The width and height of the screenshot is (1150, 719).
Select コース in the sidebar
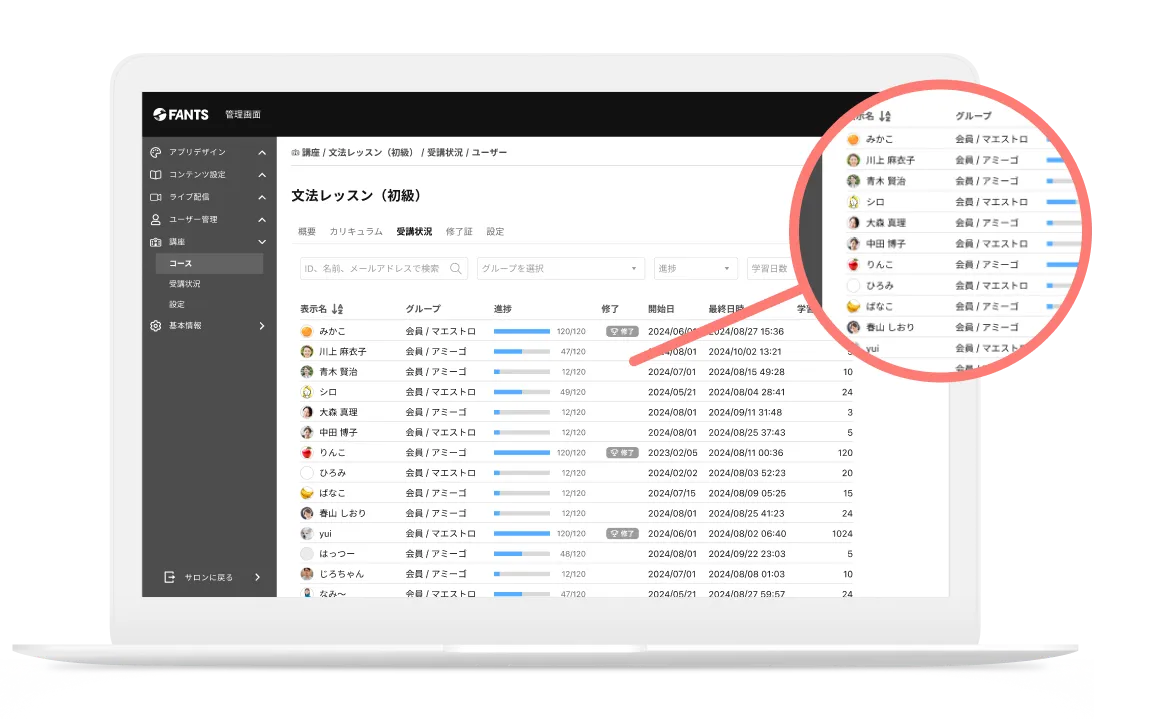point(209,263)
